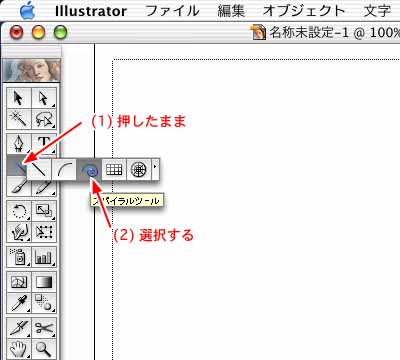The height and width of the screenshot is (360, 400).
Task: Select the Hand tool
Action: coord(19,349)
